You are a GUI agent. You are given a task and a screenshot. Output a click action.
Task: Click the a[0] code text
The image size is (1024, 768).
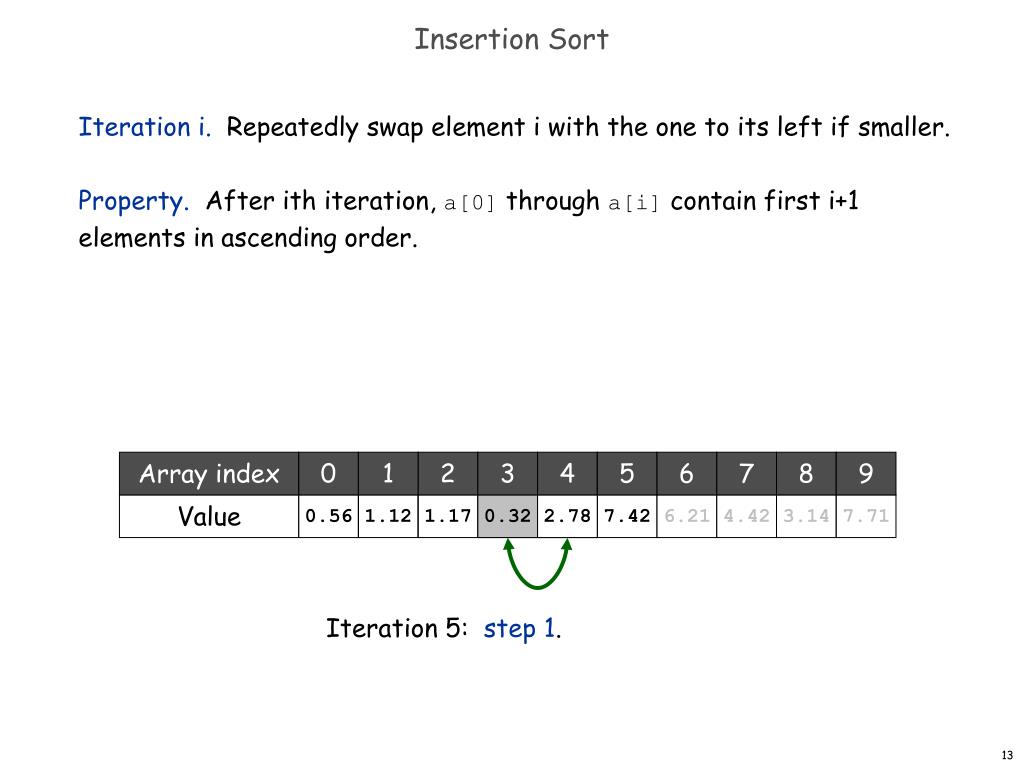pos(470,203)
